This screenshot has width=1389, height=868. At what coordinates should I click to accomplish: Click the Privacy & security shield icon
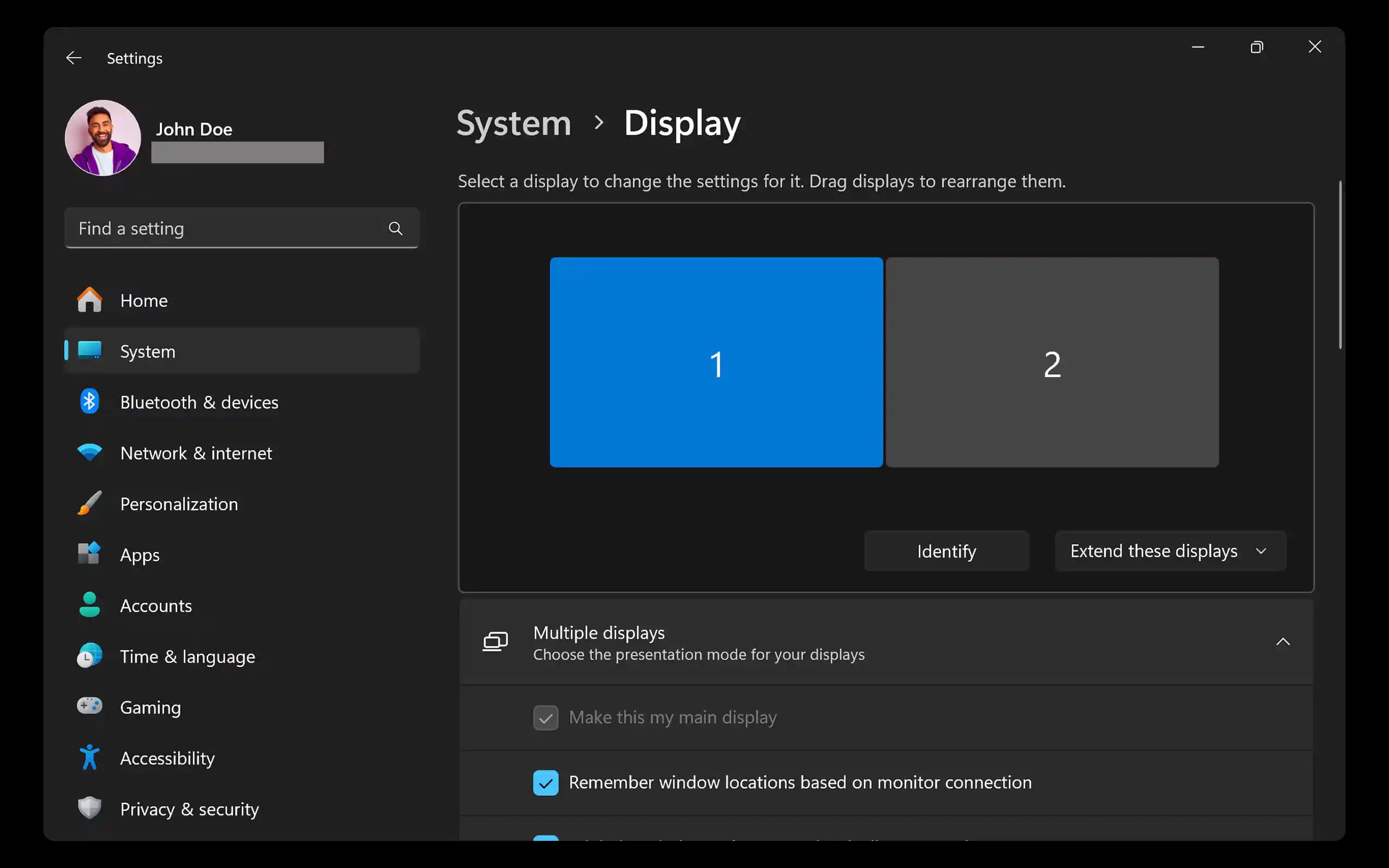(x=90, y=808)
